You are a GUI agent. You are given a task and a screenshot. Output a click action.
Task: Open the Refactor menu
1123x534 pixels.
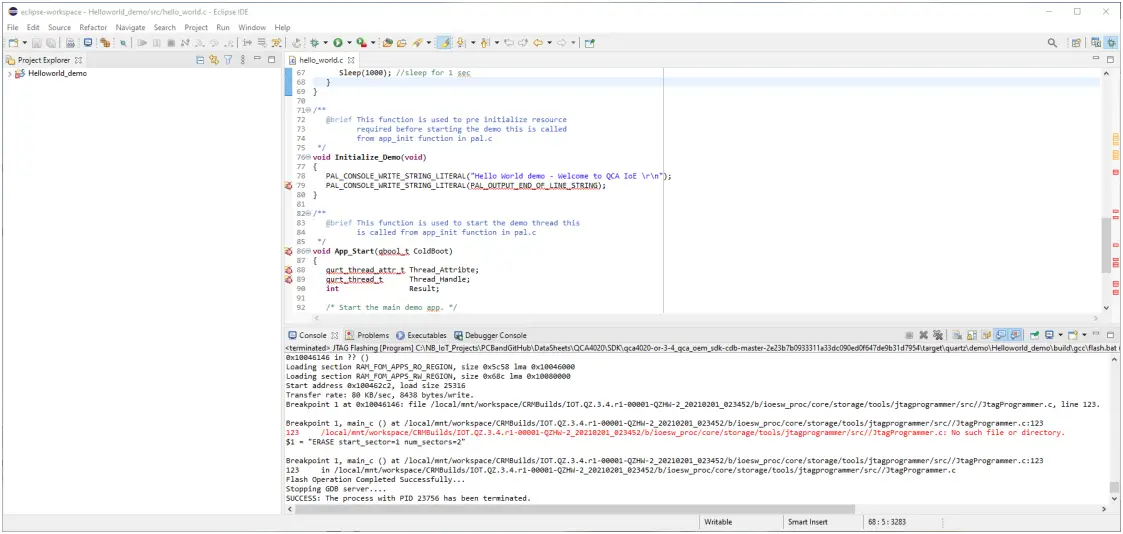(93, 27)
